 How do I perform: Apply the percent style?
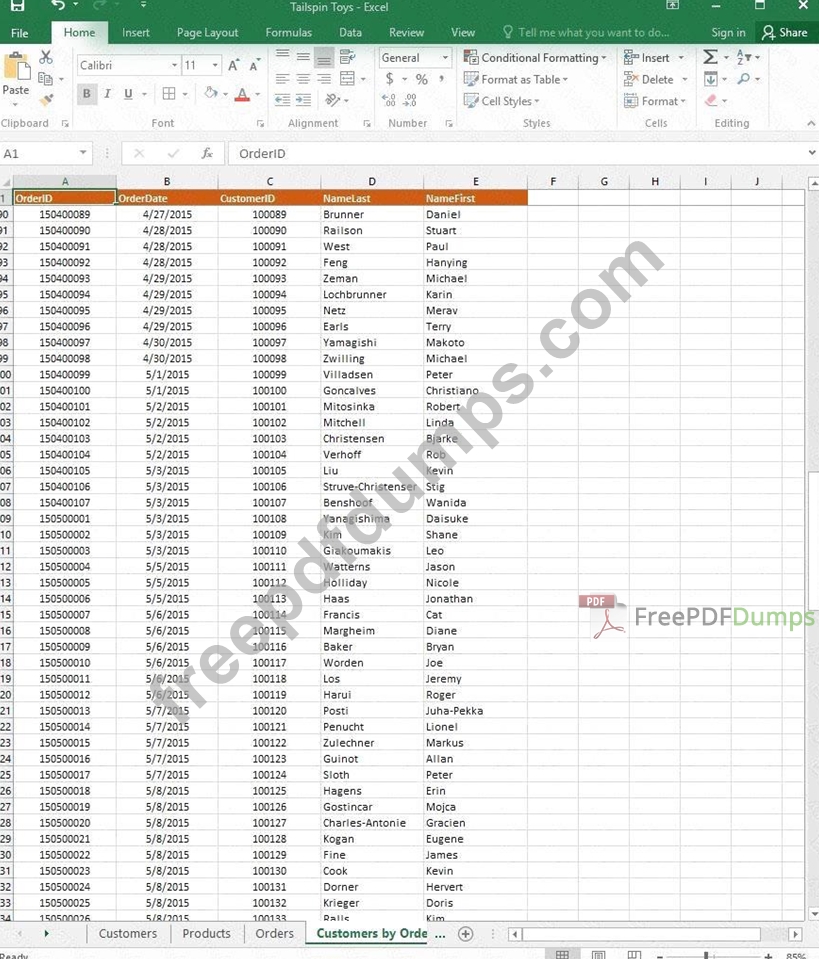[421, 79]
